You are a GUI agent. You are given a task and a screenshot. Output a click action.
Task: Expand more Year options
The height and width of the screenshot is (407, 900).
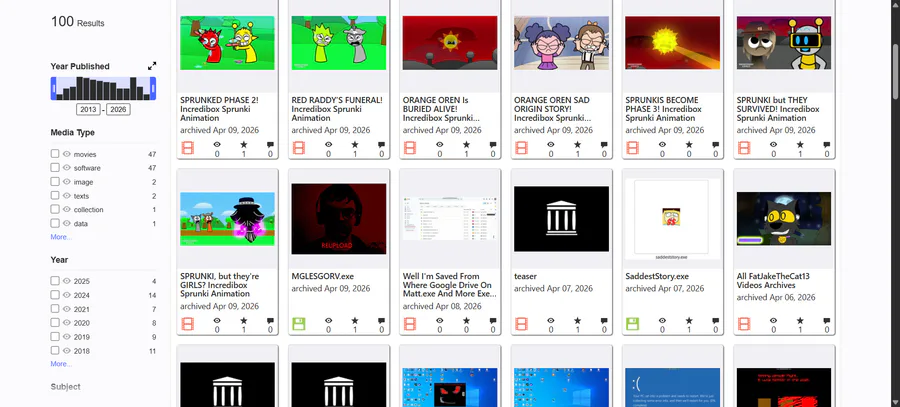(x=61, y=363)
